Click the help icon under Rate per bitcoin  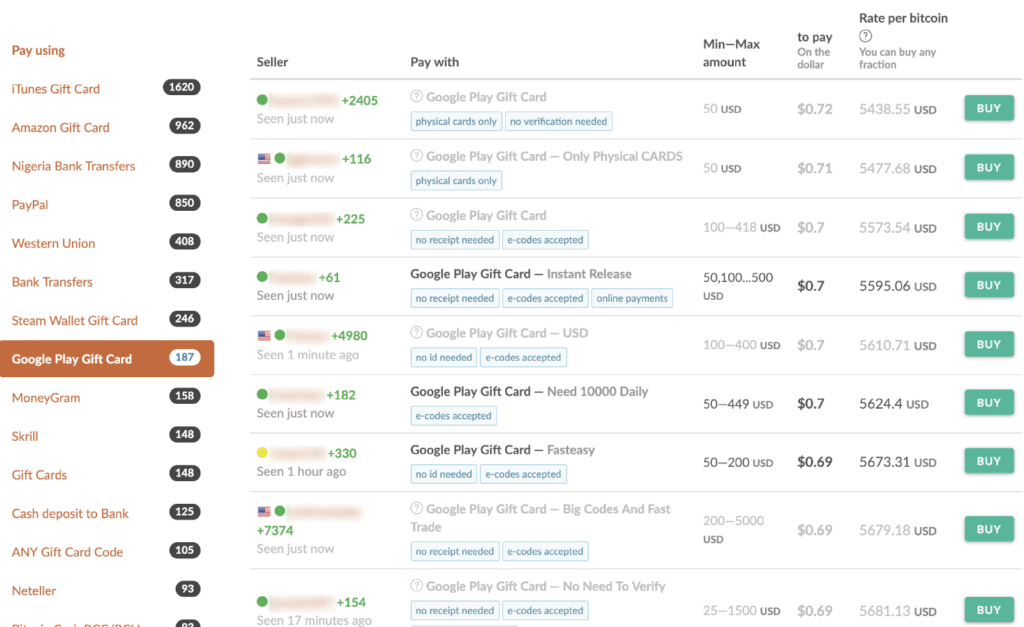point(865,36)
